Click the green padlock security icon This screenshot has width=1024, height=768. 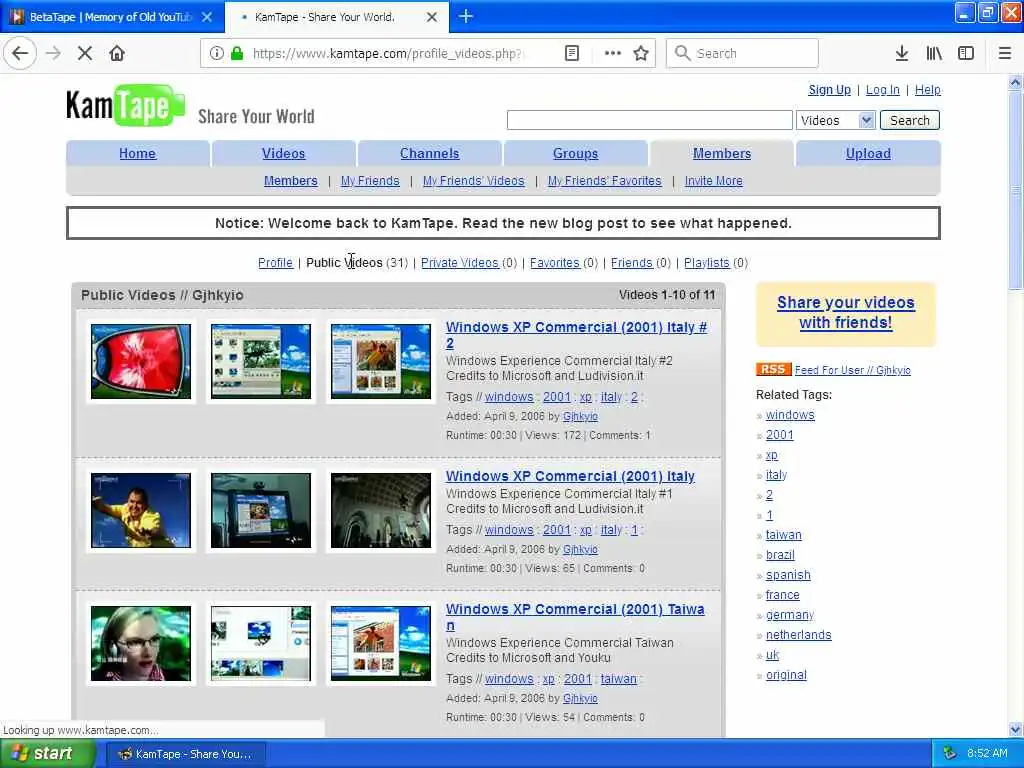(237, 54)
